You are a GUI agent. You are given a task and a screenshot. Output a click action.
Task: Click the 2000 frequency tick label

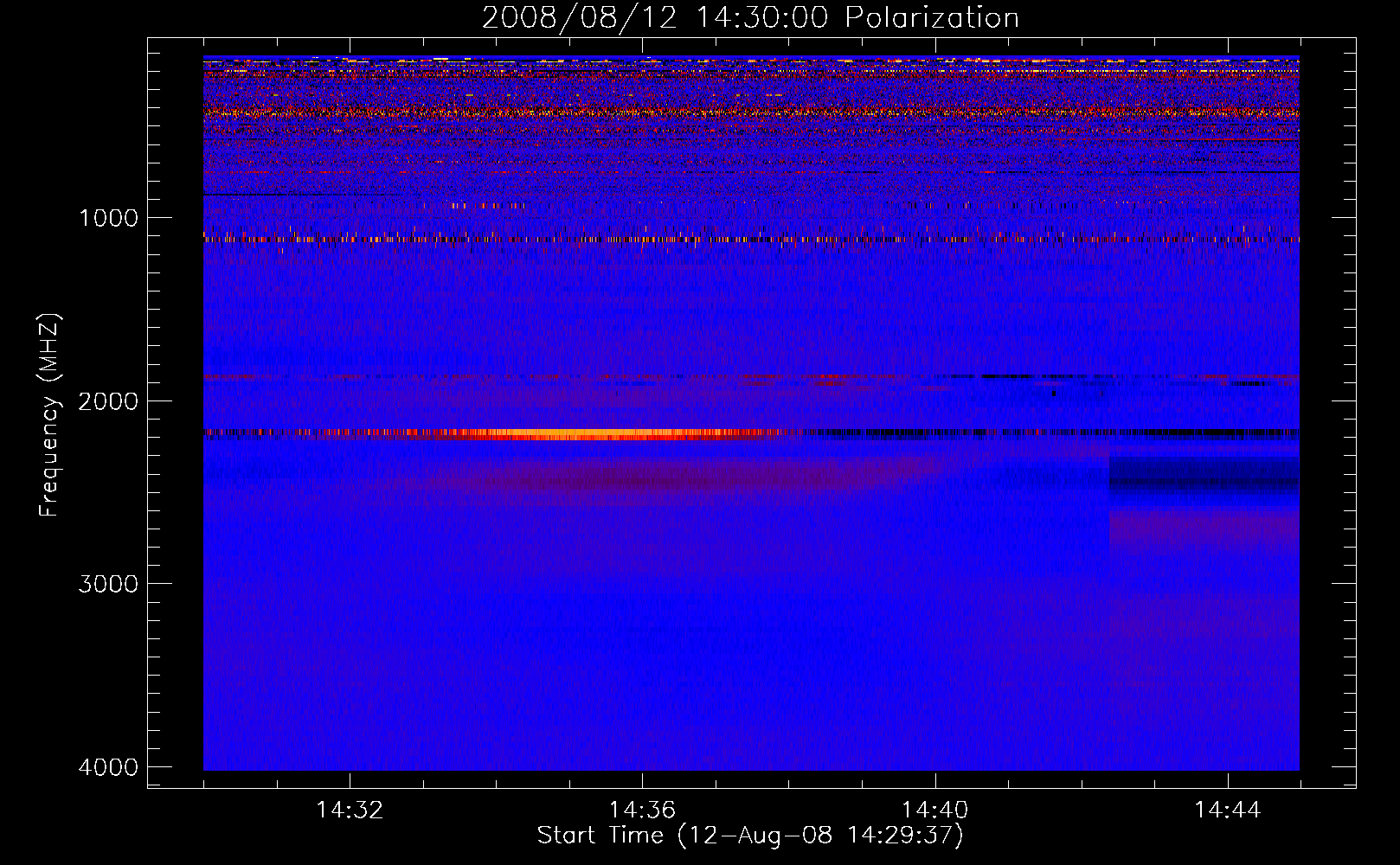108,400
